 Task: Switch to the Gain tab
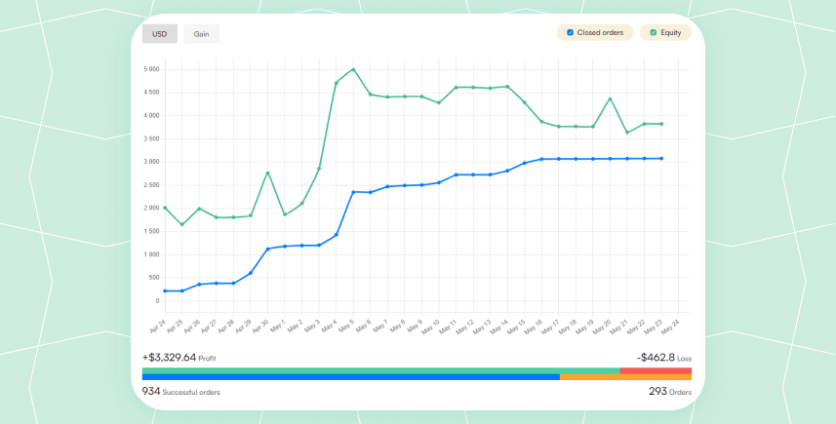point(201,34)
